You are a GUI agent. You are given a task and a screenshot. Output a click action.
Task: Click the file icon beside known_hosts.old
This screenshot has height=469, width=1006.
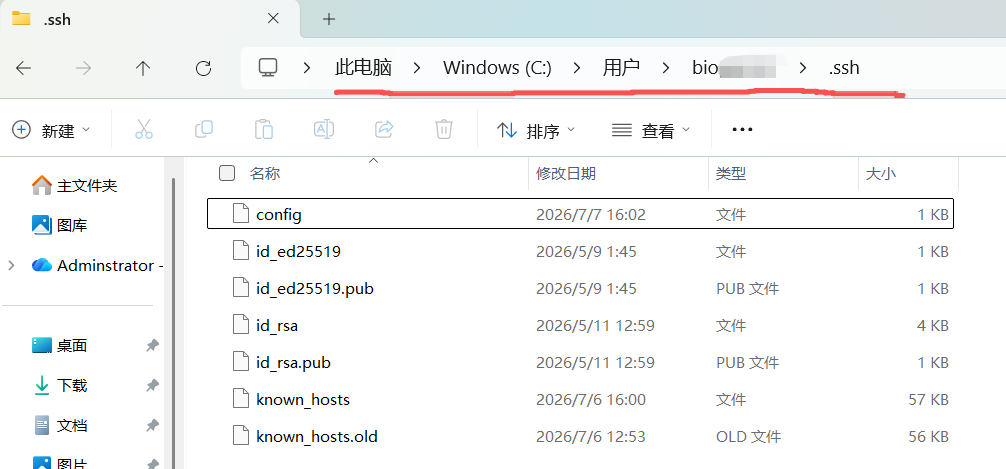tap(240, 437)
